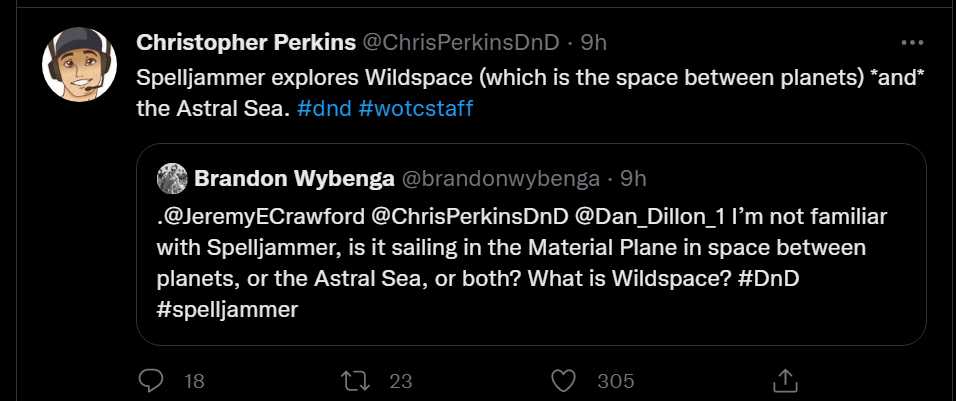This screenshot has width=956, height=401.
Task: Click the 9h timestamp of main tweet
Action: pos(594,43)
